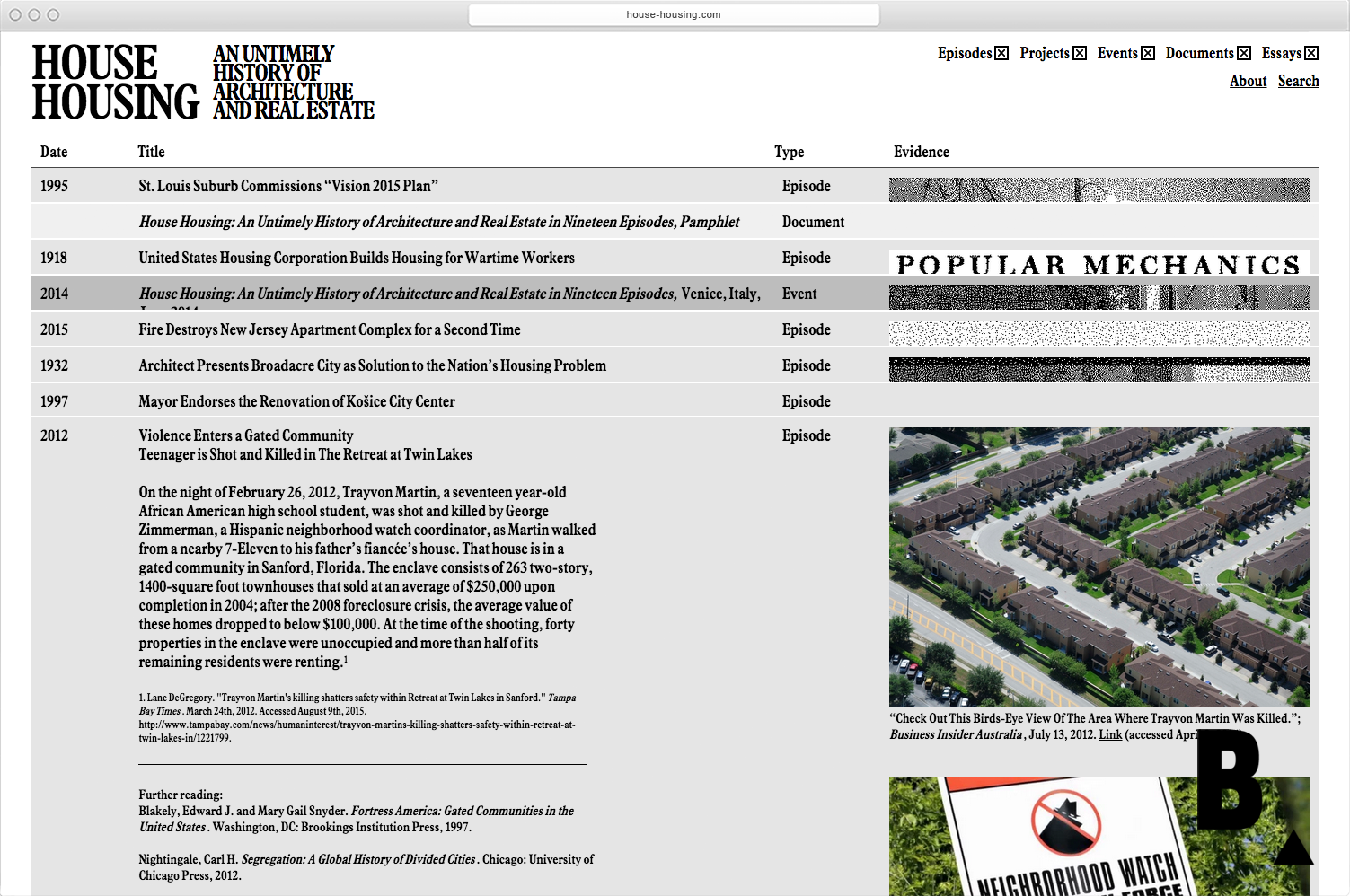Follow the Link in the Business Insider caption
The image size is (1350, 896).
pyautogui.click(x=1110, y=734)
